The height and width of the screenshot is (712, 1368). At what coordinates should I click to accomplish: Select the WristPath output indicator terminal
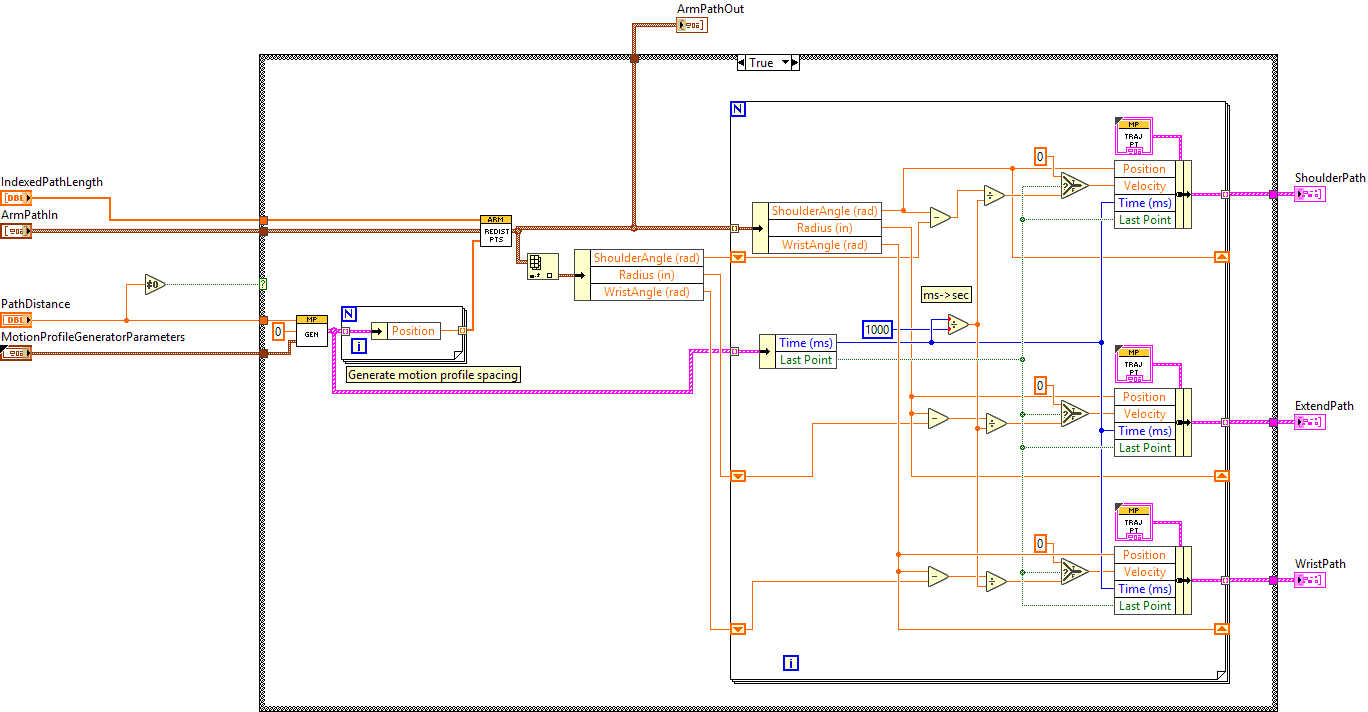click(x=1309, y=580)
